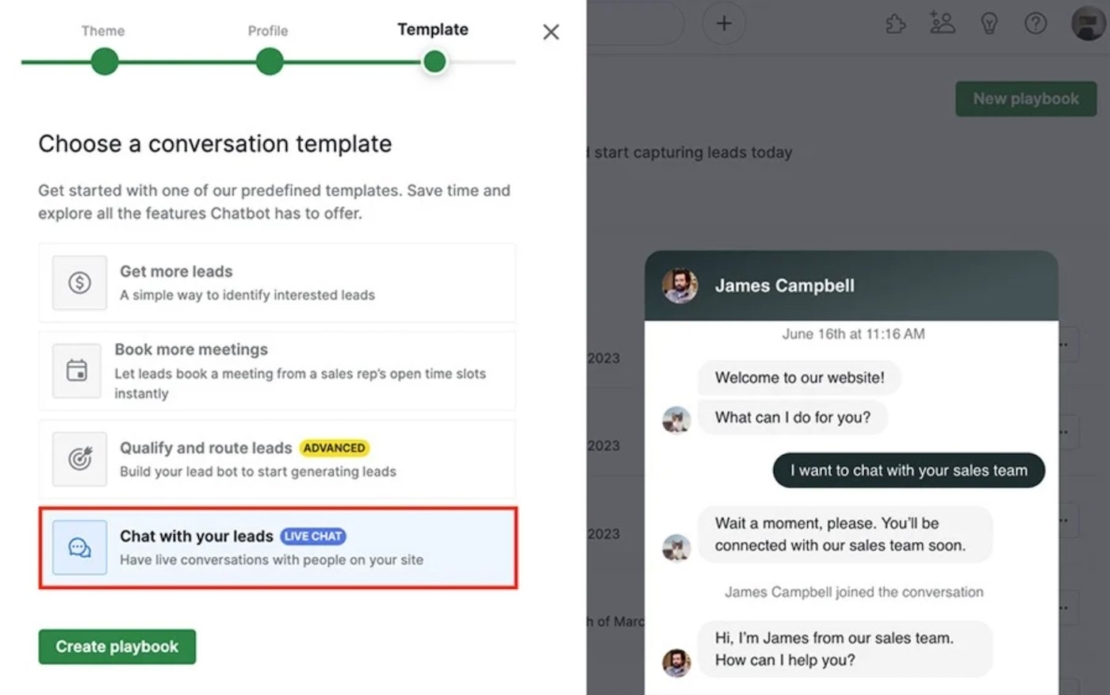Select the Book more meetings template

coord(277,370)
